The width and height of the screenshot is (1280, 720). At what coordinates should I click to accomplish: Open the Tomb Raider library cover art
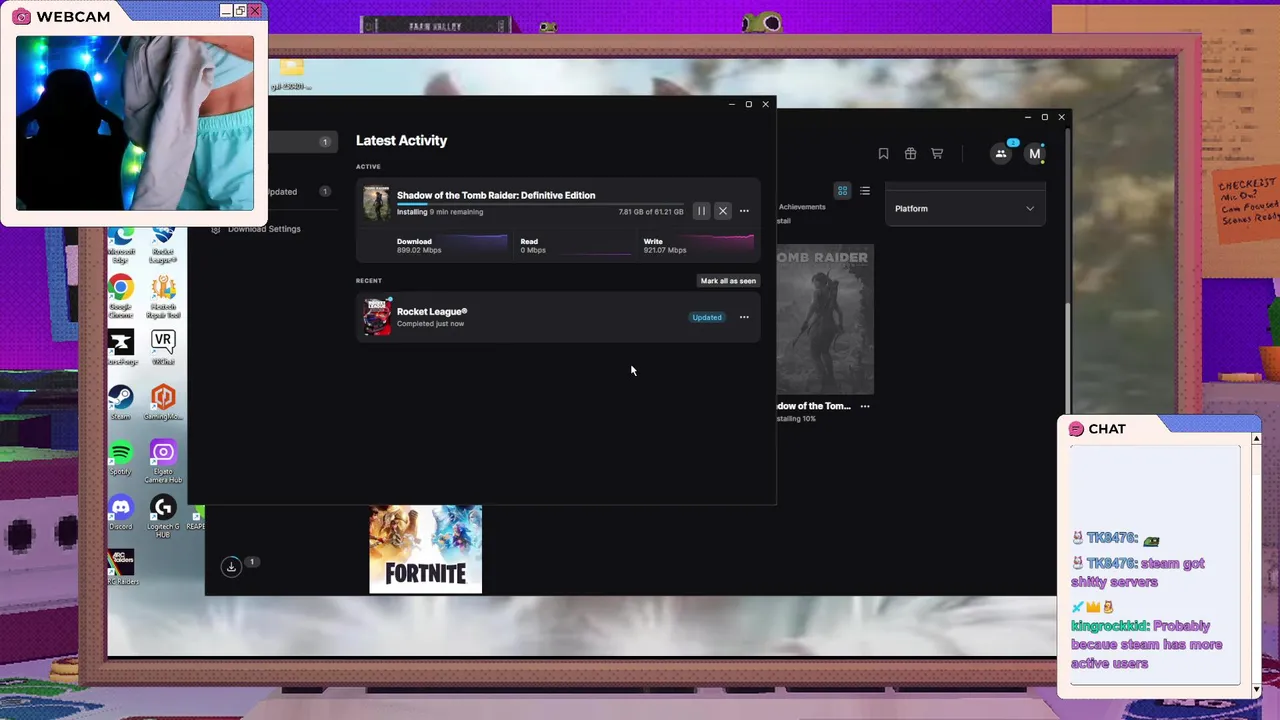click(x=825, y=320)
